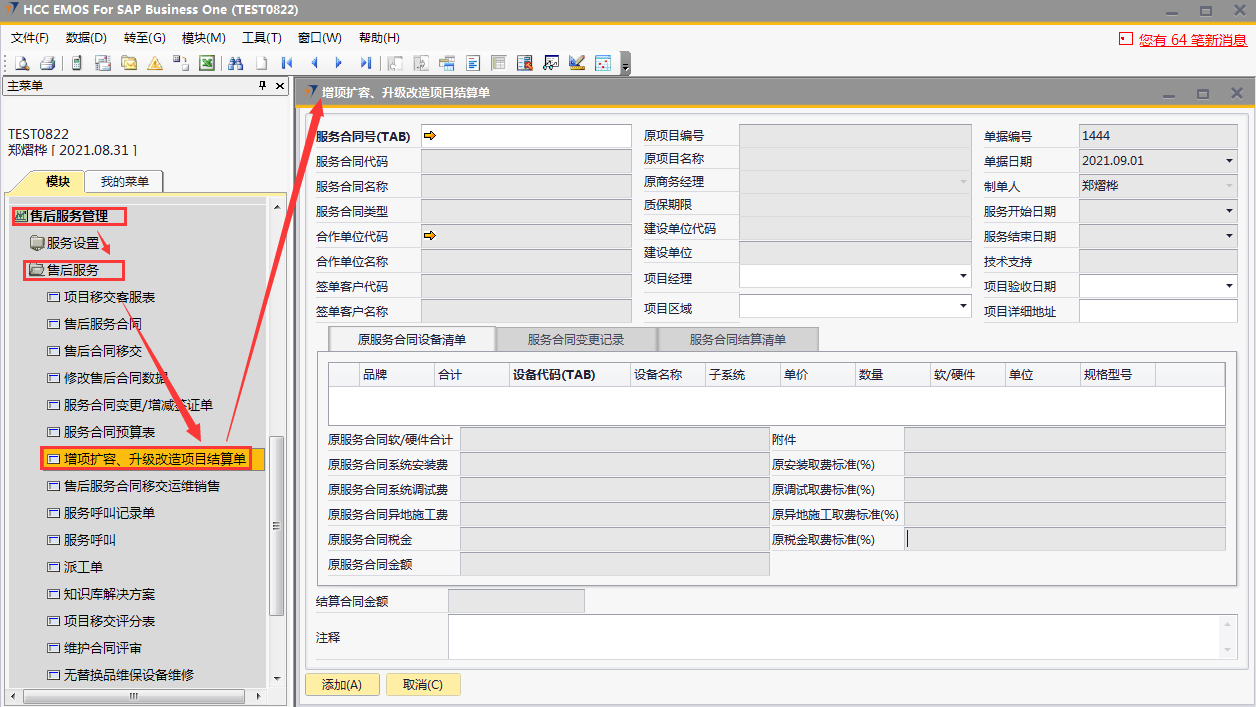
Task: Click the pin icon on 主菜单 panel
Action: tap(263, 86)
